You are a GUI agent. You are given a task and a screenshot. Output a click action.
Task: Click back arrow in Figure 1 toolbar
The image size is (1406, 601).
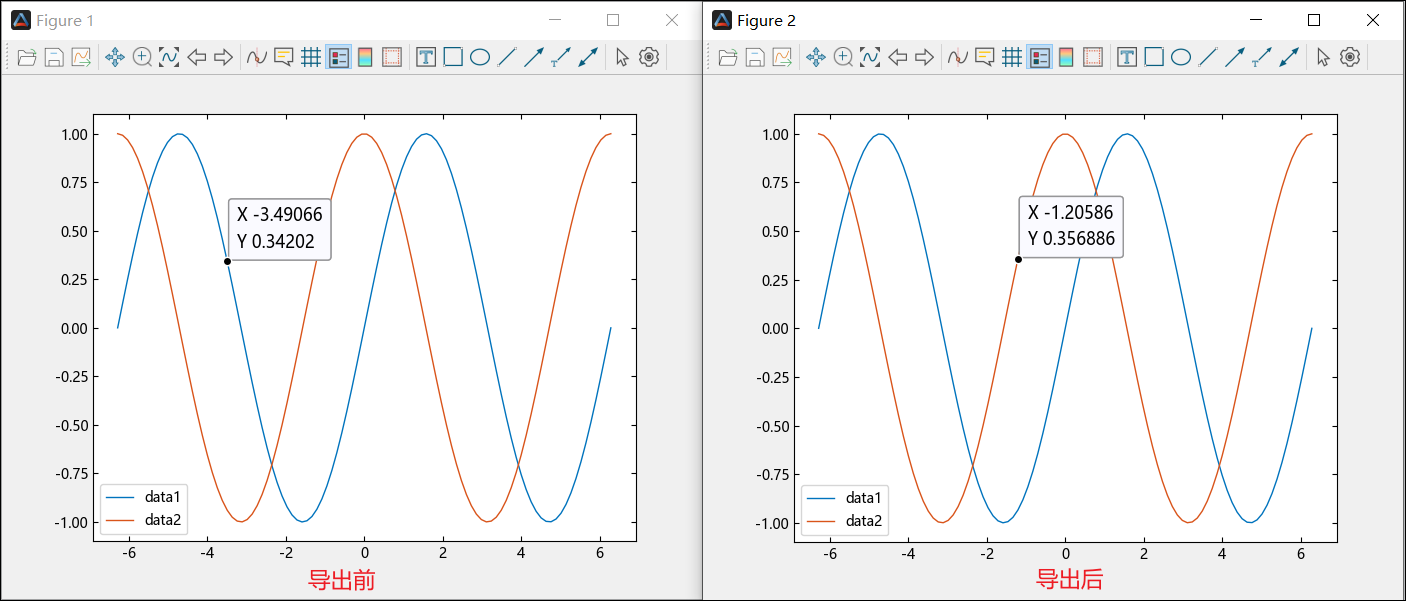coord(197,57)
